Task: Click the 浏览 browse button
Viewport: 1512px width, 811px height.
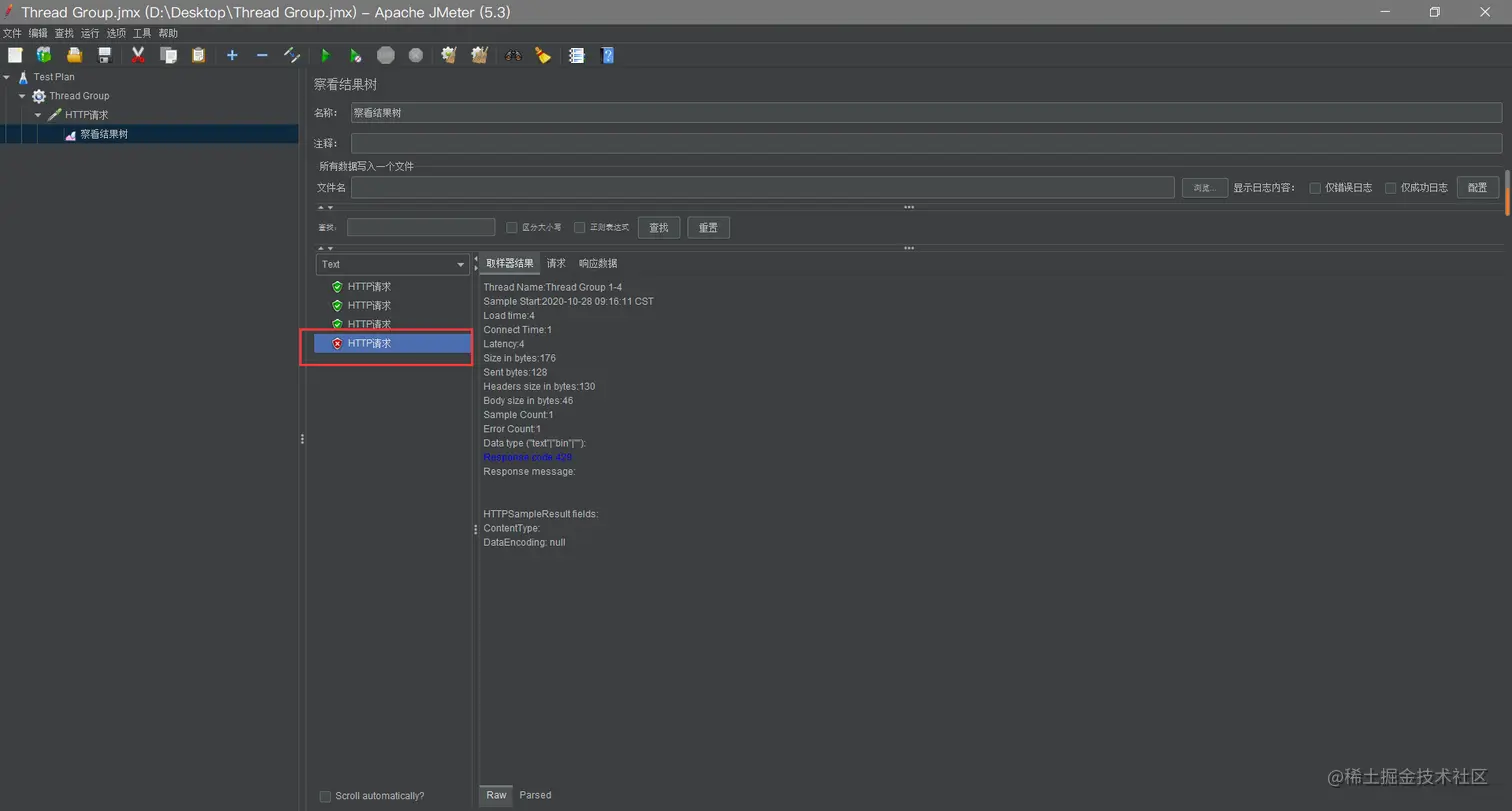Action: pyautogui.click(x=1205, y=188)
